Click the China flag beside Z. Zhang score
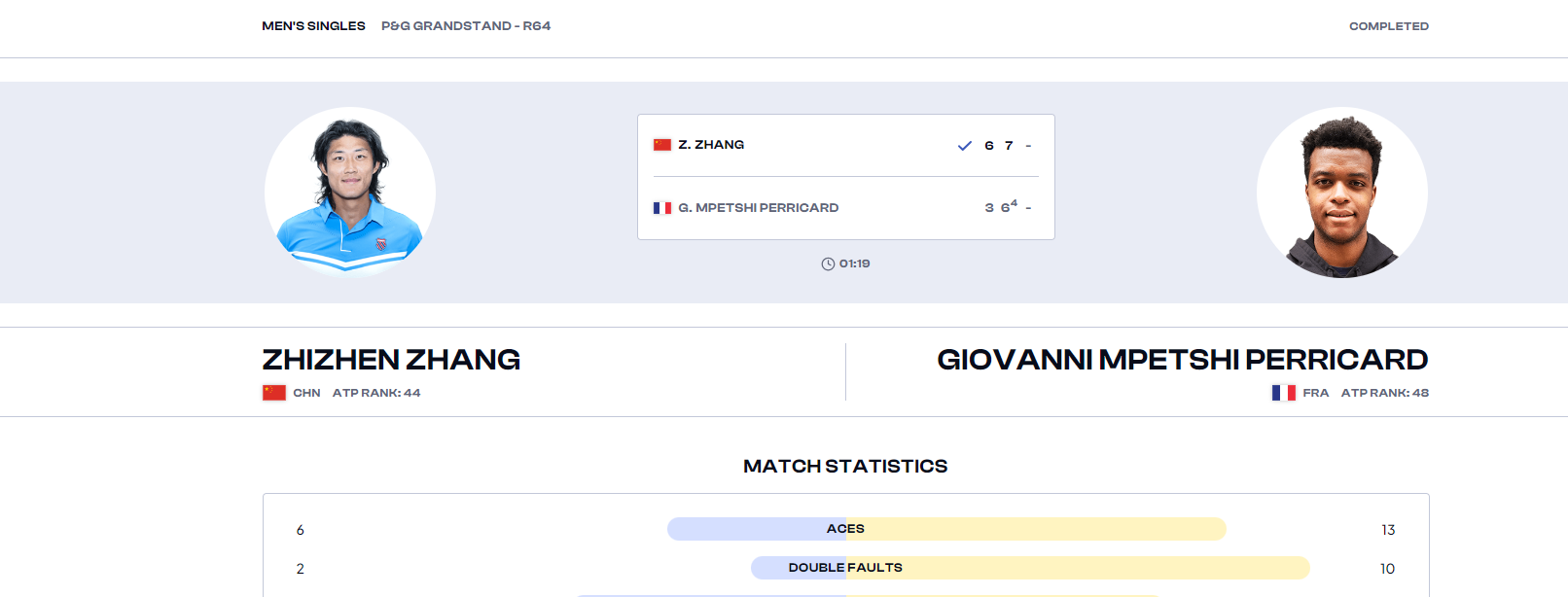This screenshot has width=1568, height=597. 662,145
